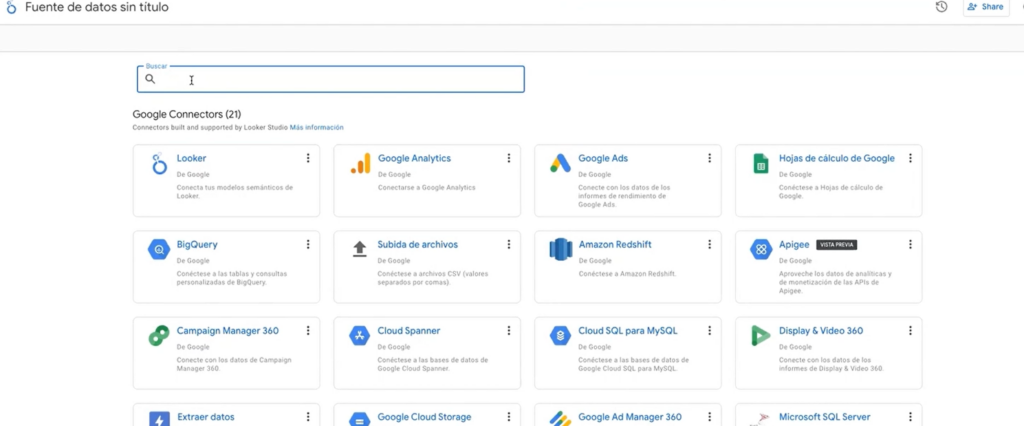Viewport: 1024px width, 426px height.
Task: Select the BigQuery connector title
Action: (x=197, y=244)
